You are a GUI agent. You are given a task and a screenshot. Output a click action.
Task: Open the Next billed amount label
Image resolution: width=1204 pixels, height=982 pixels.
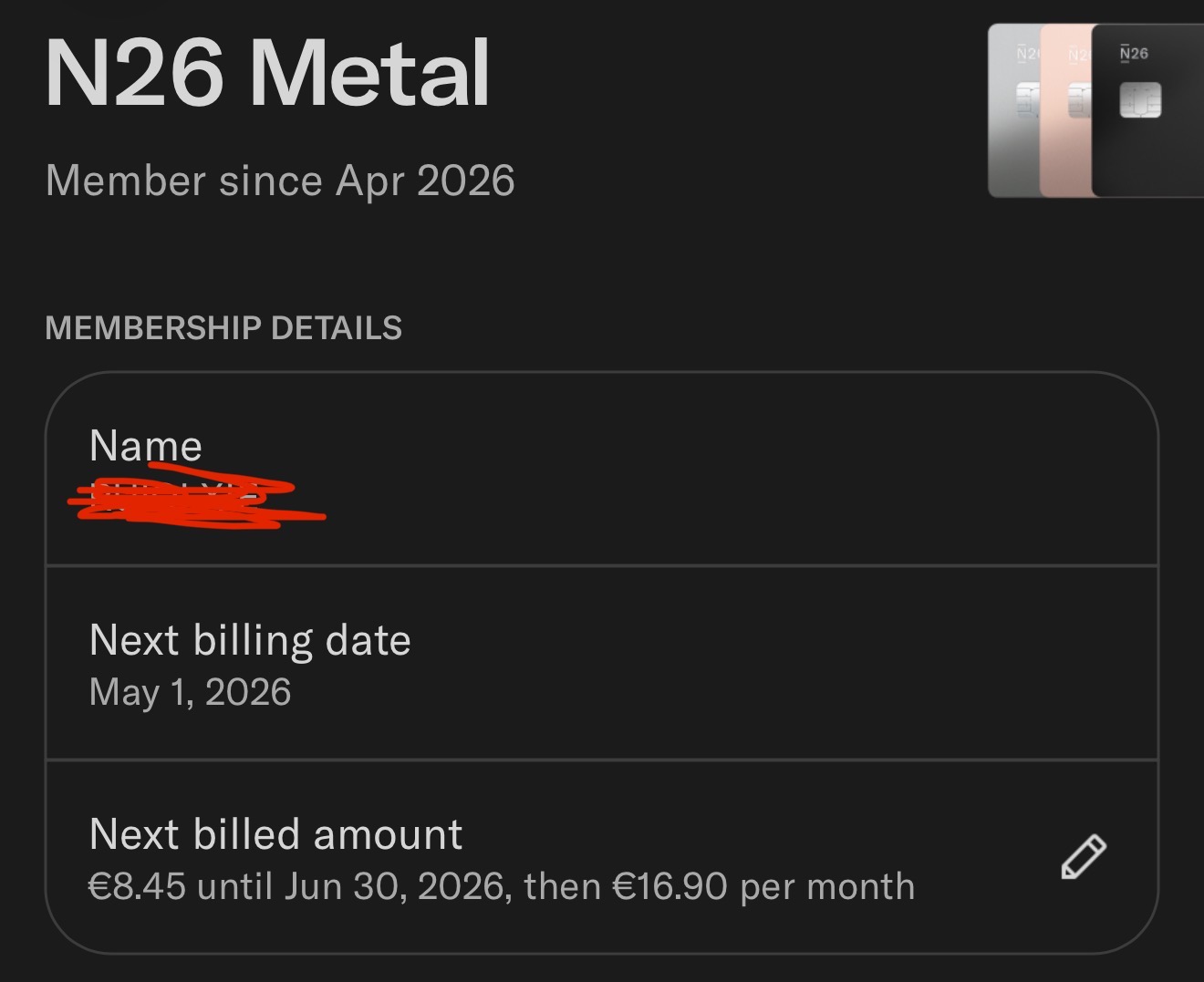(275, 834)
